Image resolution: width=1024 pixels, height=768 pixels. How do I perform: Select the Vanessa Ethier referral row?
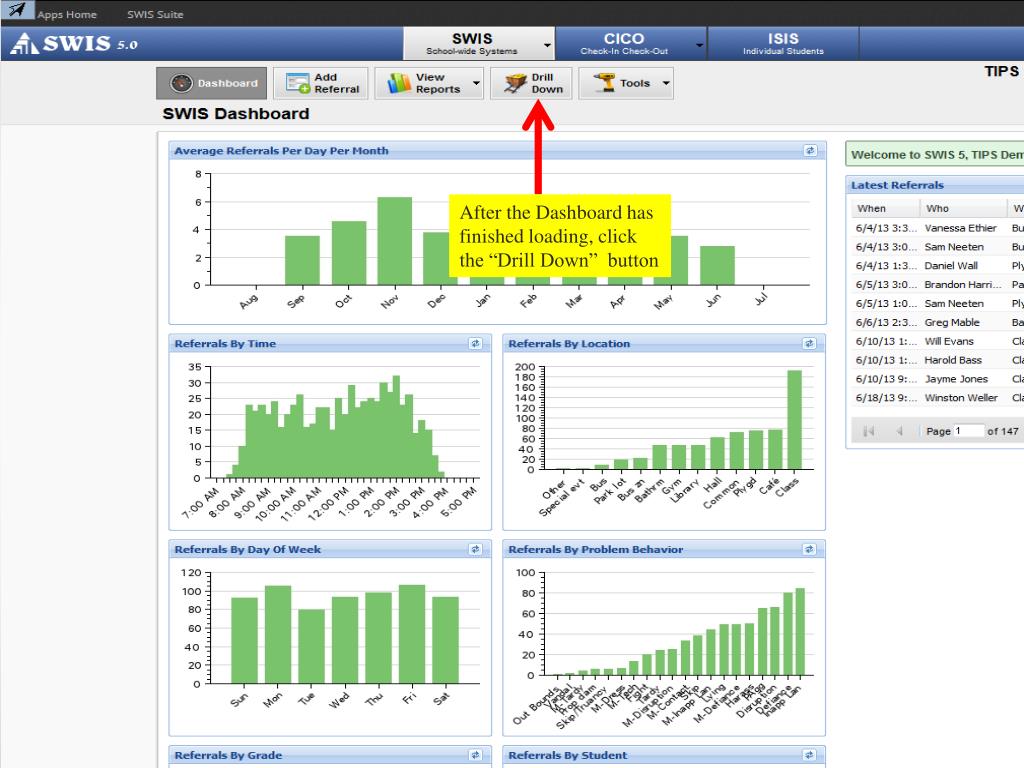click(x=938, y=228)
